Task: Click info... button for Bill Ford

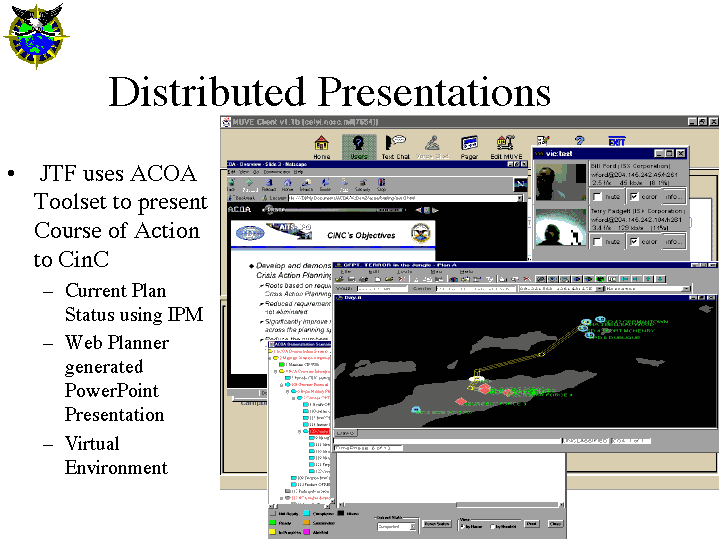Action: tap(674, 197)
